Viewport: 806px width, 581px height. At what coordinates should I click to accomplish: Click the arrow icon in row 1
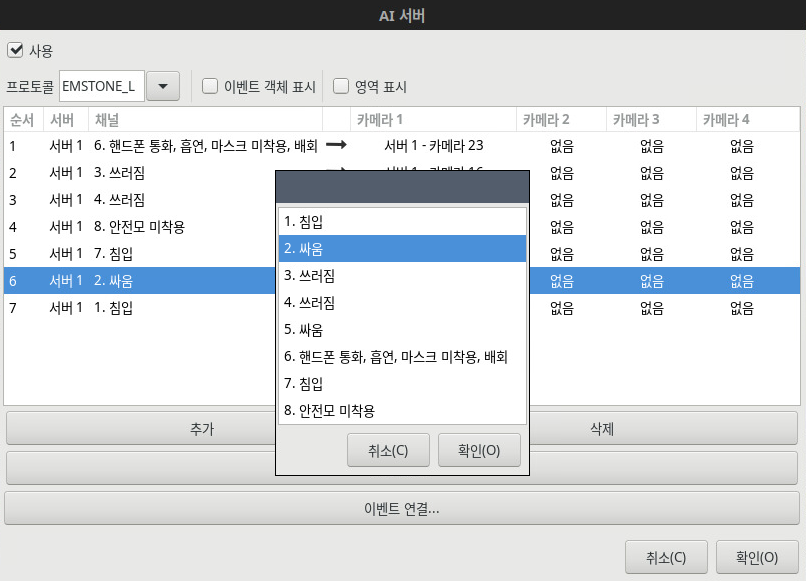336,145
